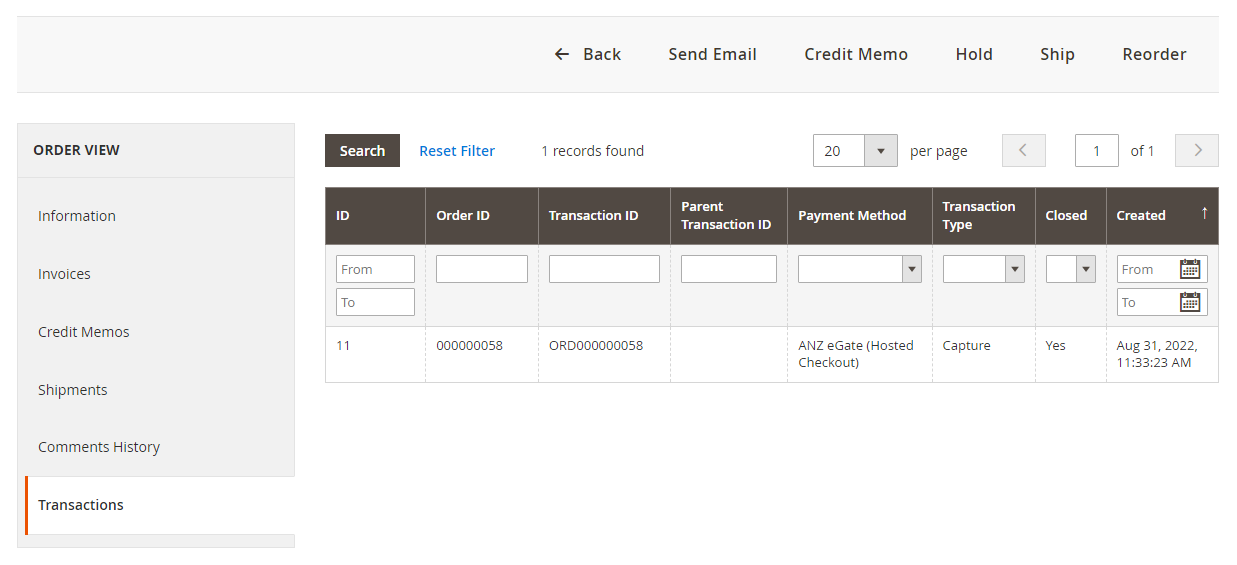This screenshot has width=1237, height=565.
Task: Expand the per page count dropdown
Action: point(880,151)
